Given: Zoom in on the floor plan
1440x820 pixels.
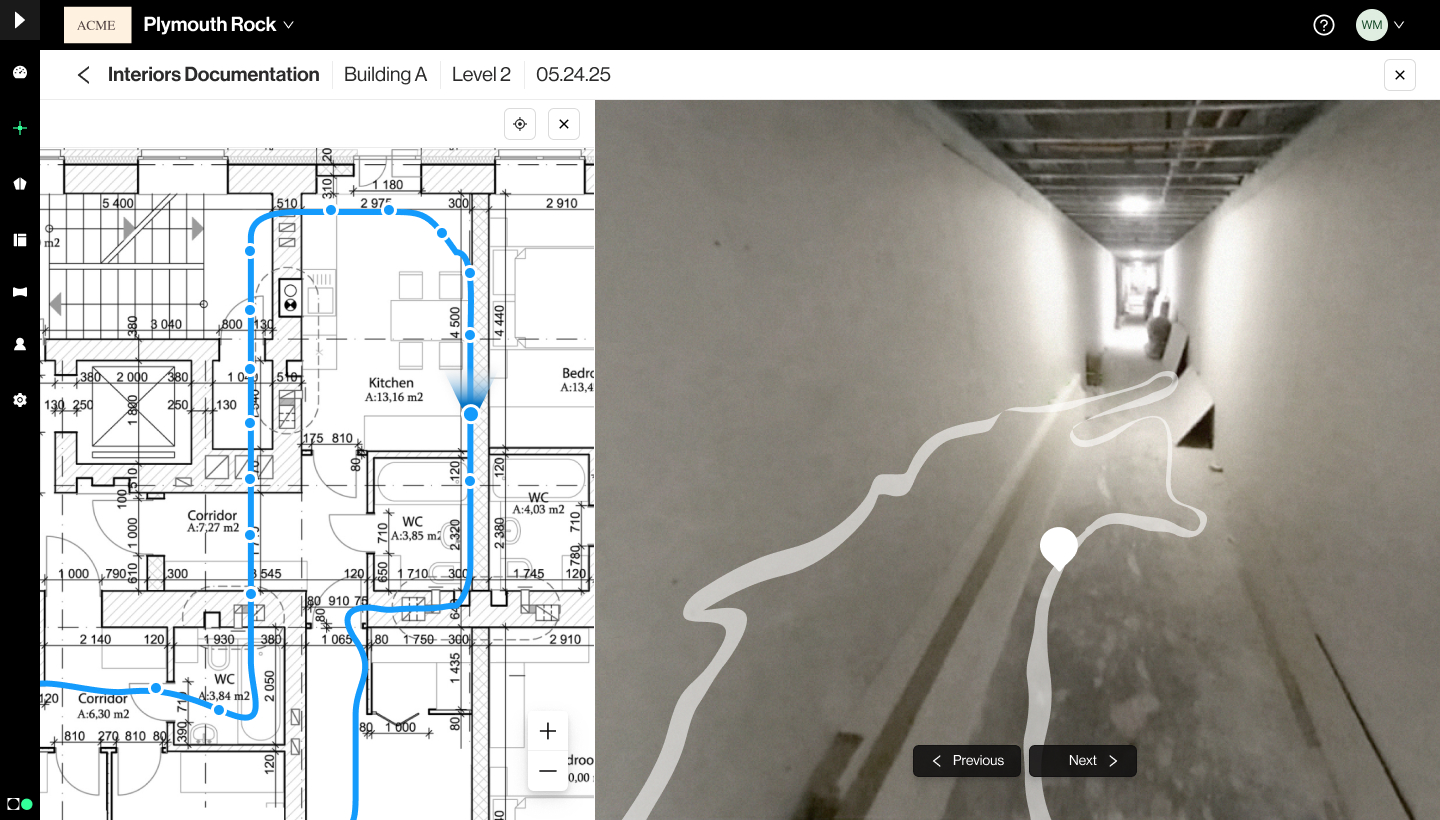Looking at the screenshot, I should [548, 731].
